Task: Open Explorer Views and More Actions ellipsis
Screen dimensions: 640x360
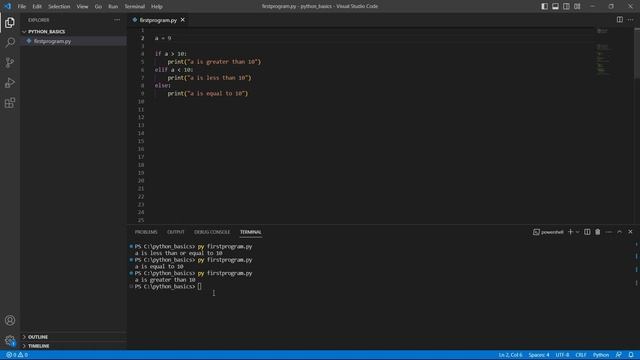Action: click(x=117, y=20)
